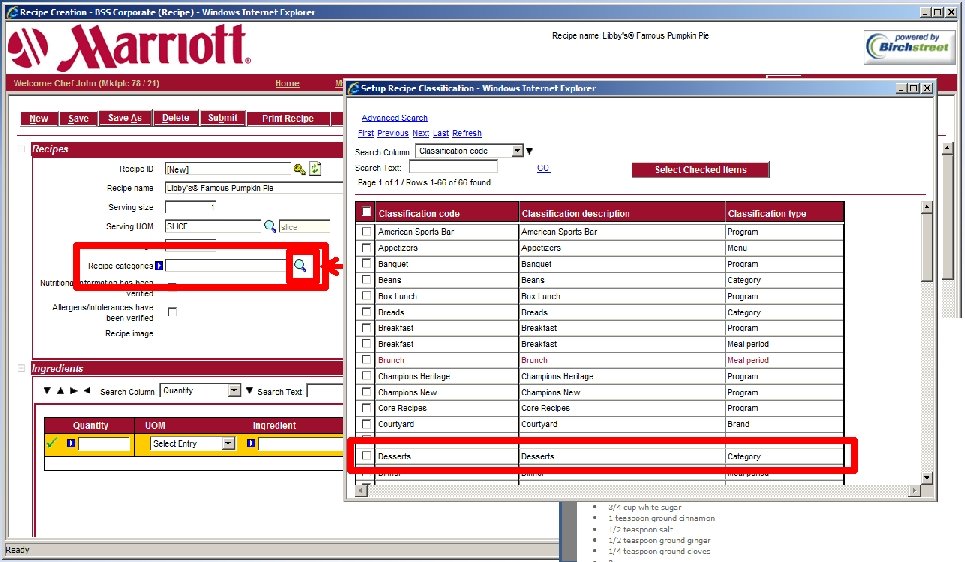The height and width of the screenshot is (562, 965).
Task: Click popup horizontal scrollbar left arrow
Action: (362, 491)
